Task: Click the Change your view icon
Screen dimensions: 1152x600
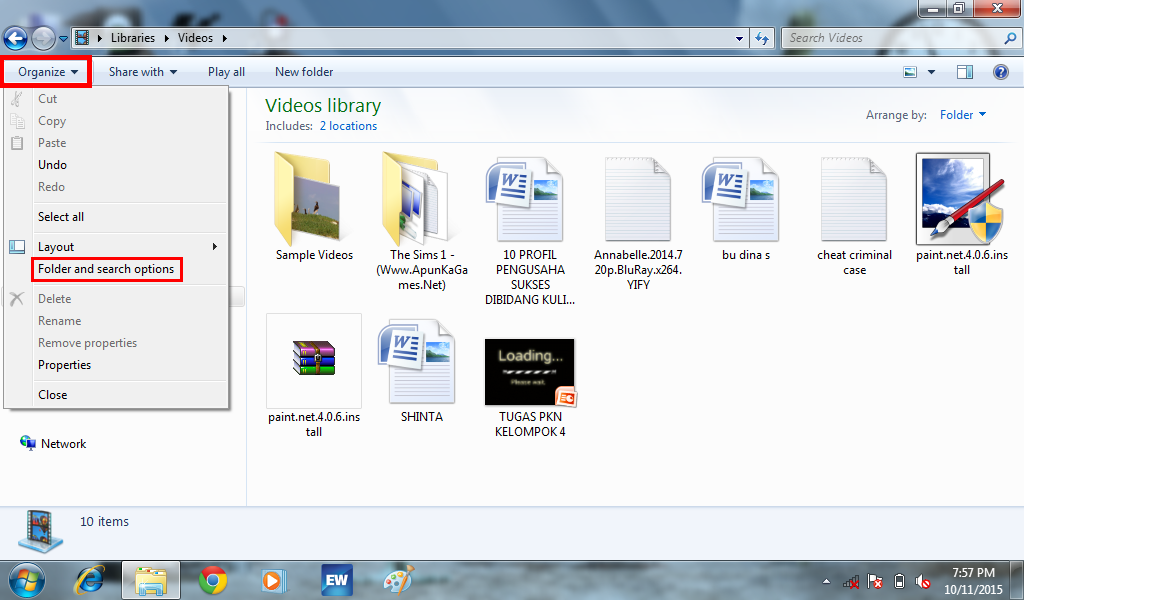Action: pyautogui.click(x=910, y=72)
